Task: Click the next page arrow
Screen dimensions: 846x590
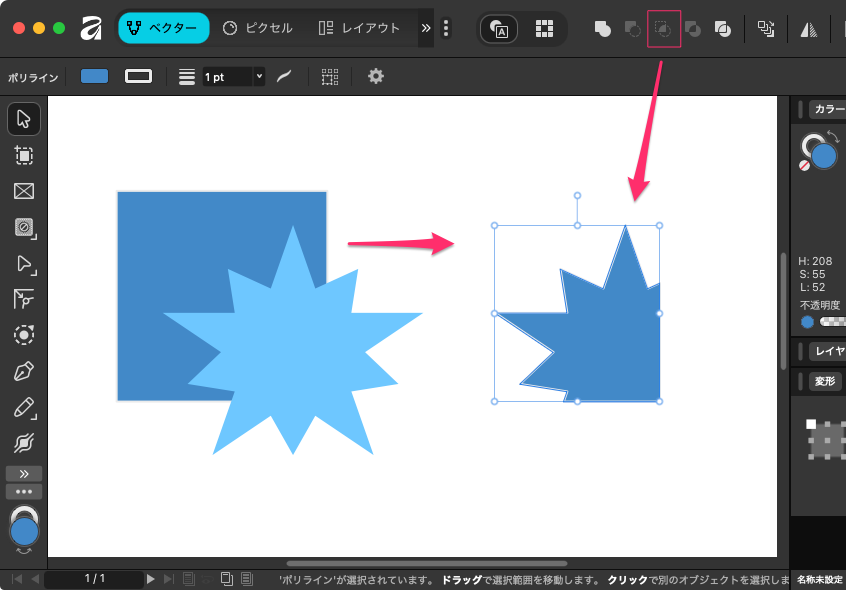Action: 151,579
